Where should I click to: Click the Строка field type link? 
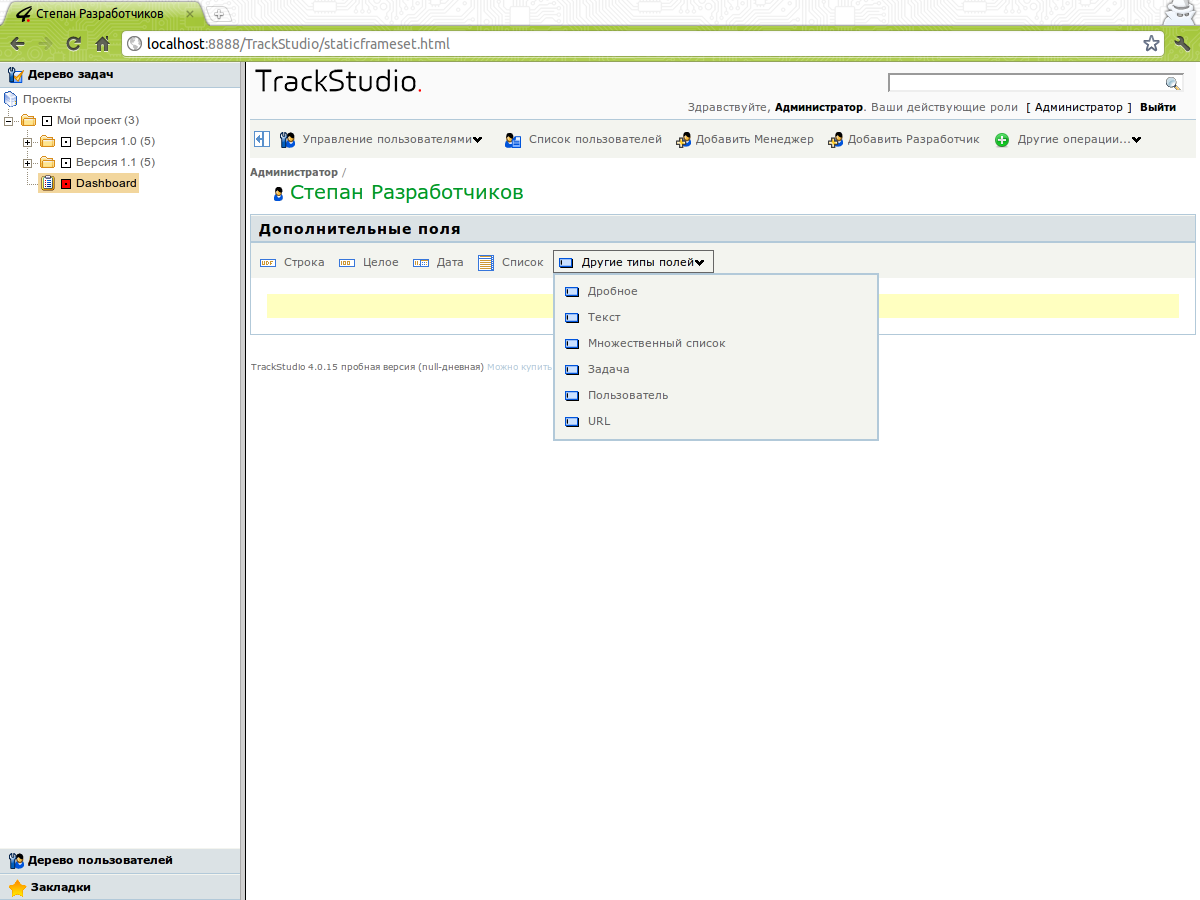(x=304, y=263)
